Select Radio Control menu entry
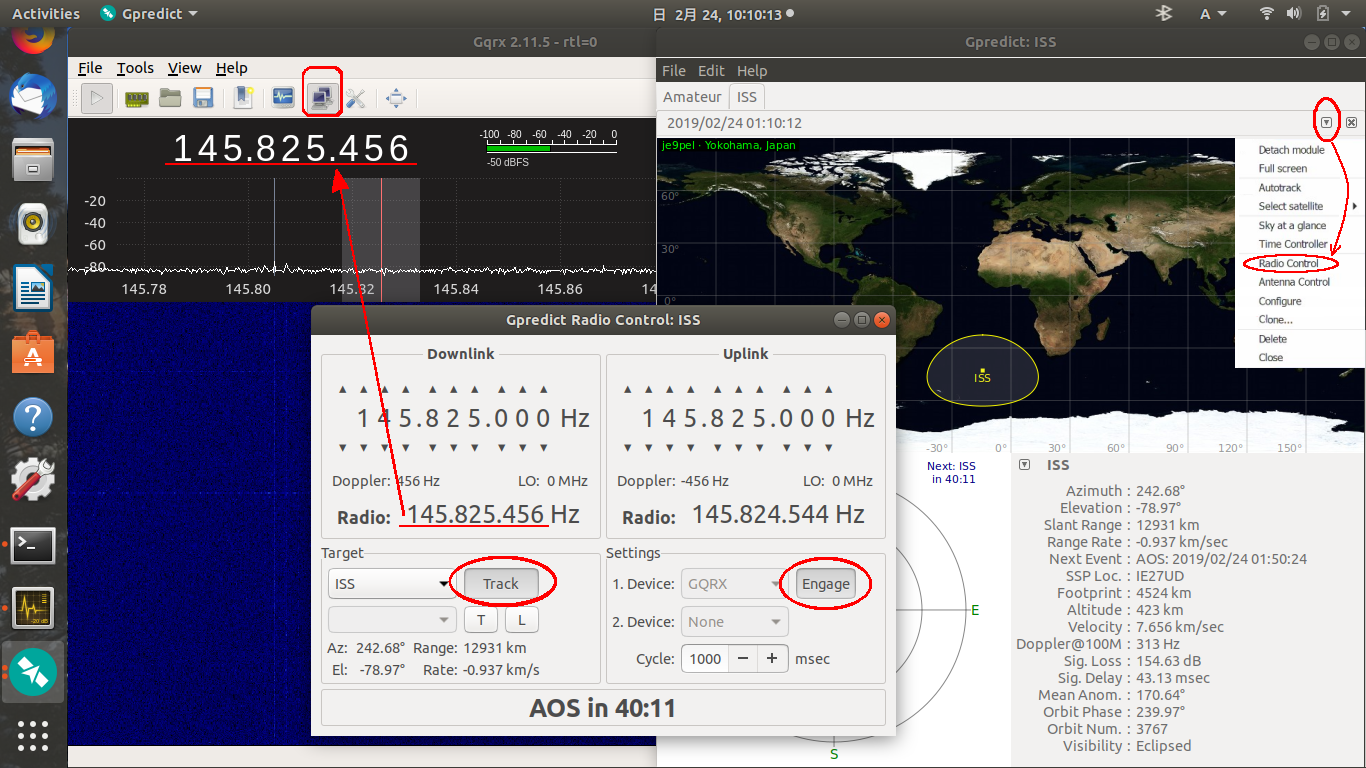The image size is (1366, 768). click(1288, 264)
